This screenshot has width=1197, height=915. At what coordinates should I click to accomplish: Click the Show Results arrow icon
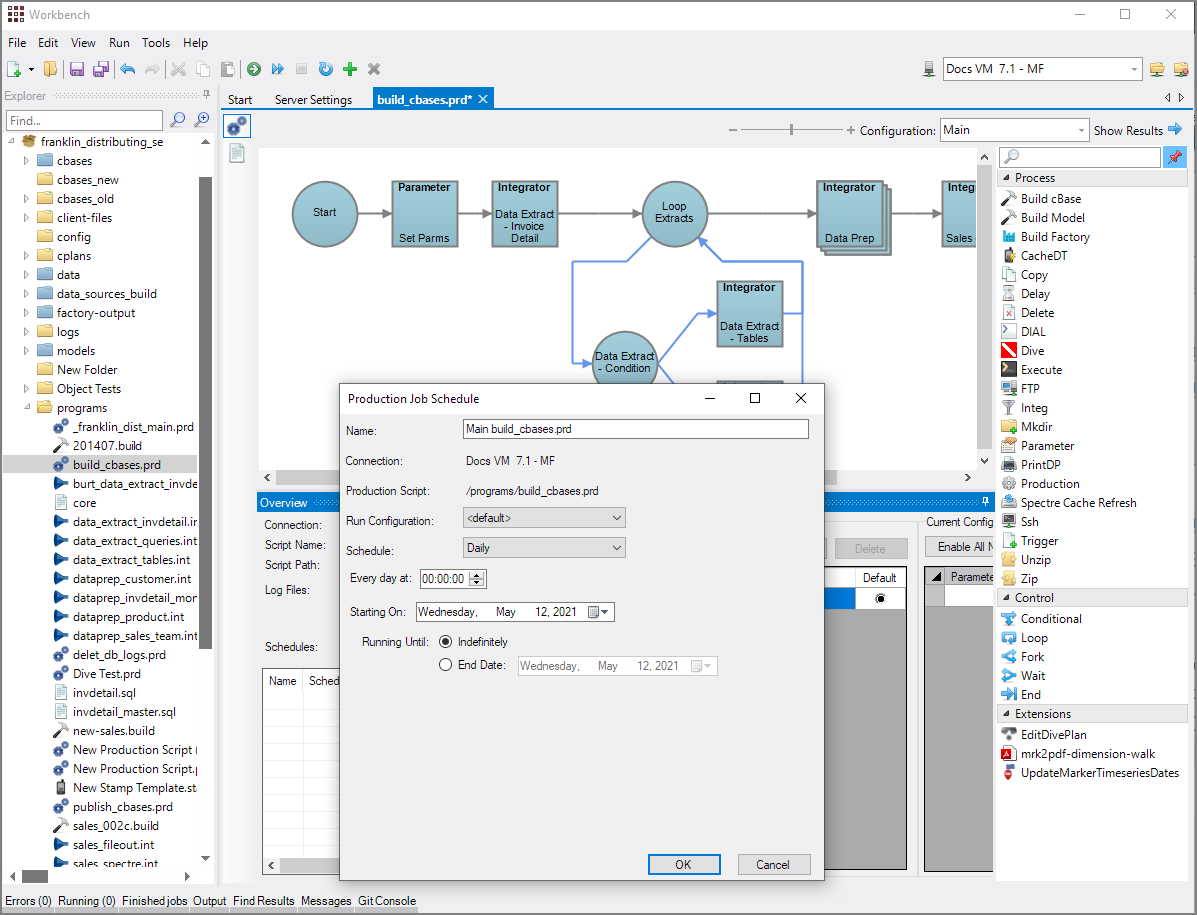[1175, 130]
